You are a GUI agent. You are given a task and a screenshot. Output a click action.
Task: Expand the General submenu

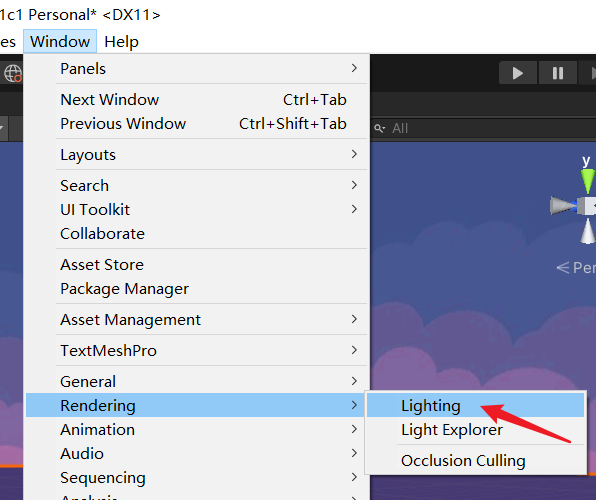pos(196,381)
